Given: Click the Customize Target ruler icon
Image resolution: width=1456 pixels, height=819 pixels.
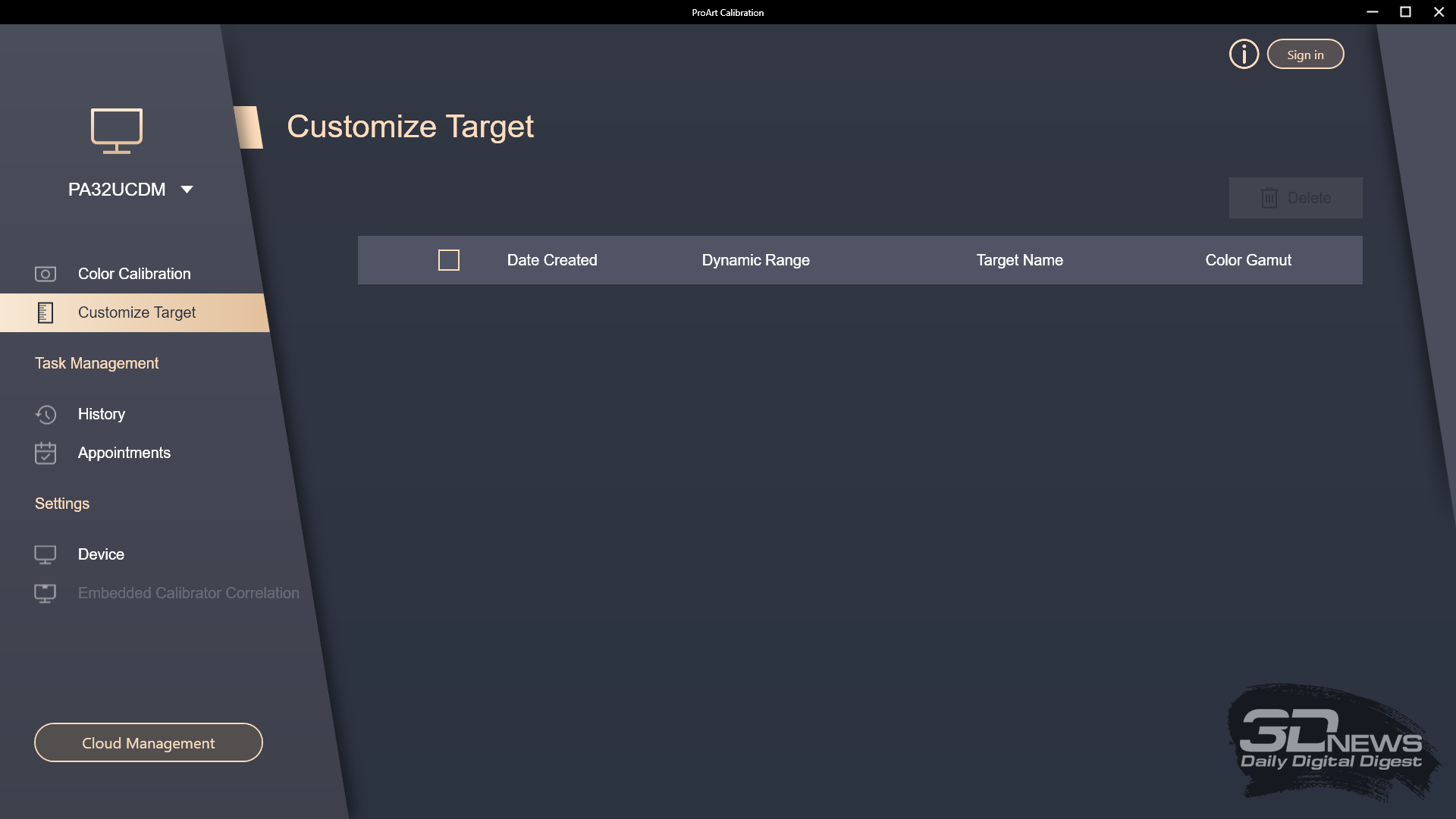Looking at the screenshot, I should pyautogui.click(x=45, y=312).
